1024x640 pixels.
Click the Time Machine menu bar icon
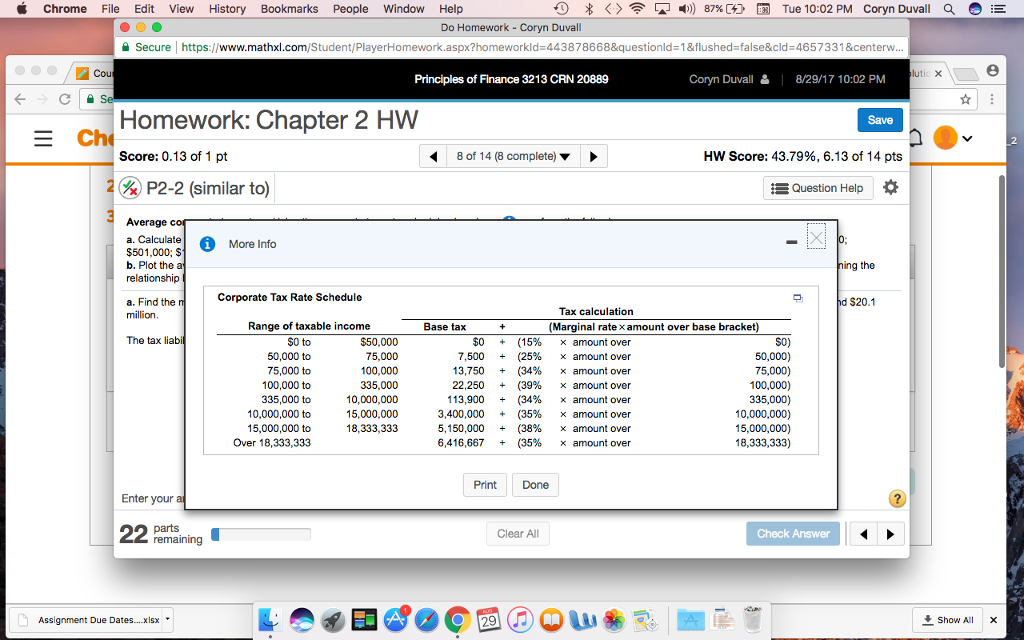[x=561, y=8]
